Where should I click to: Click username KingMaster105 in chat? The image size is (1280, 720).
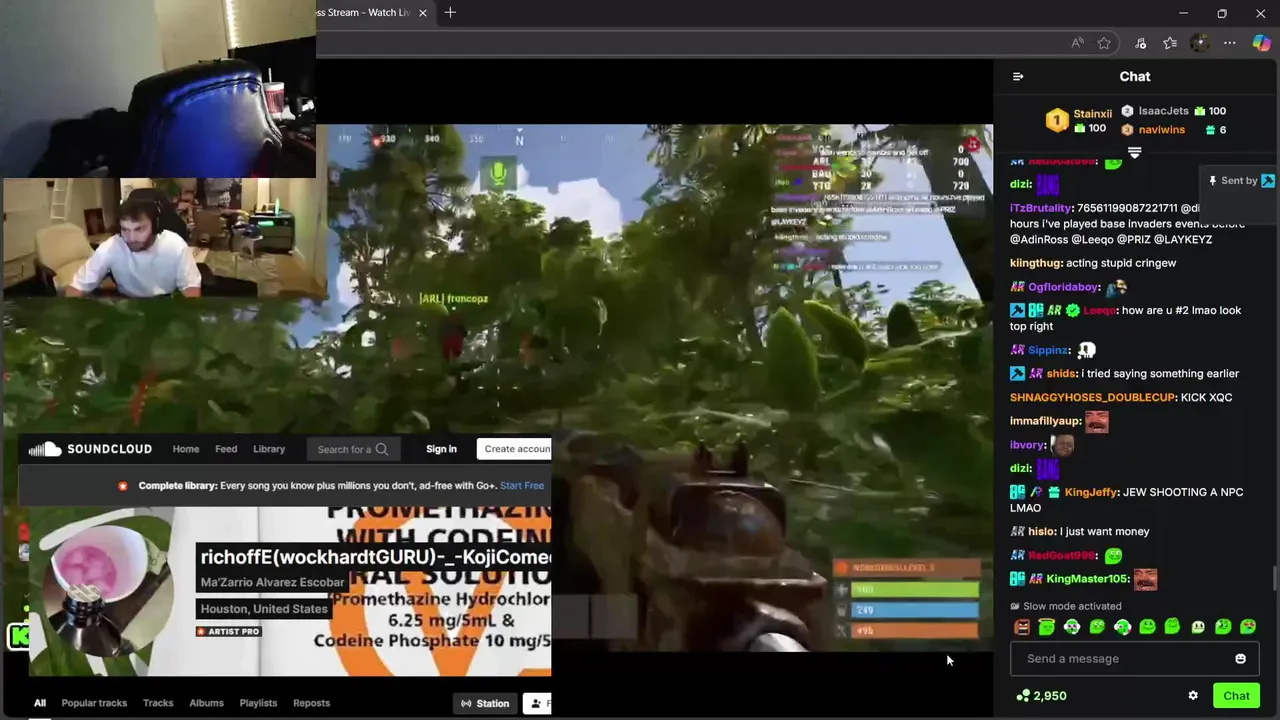tap(1088, 579)
